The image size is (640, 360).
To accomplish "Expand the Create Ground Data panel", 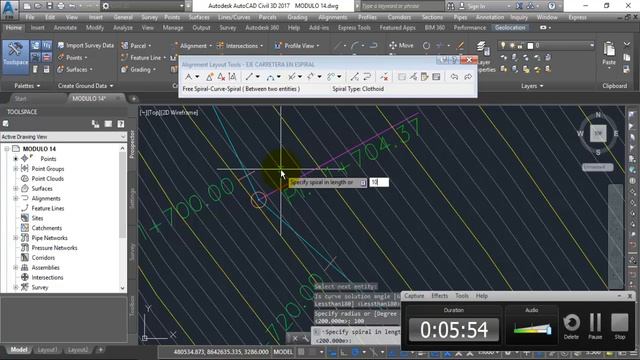I will point(85,86).
